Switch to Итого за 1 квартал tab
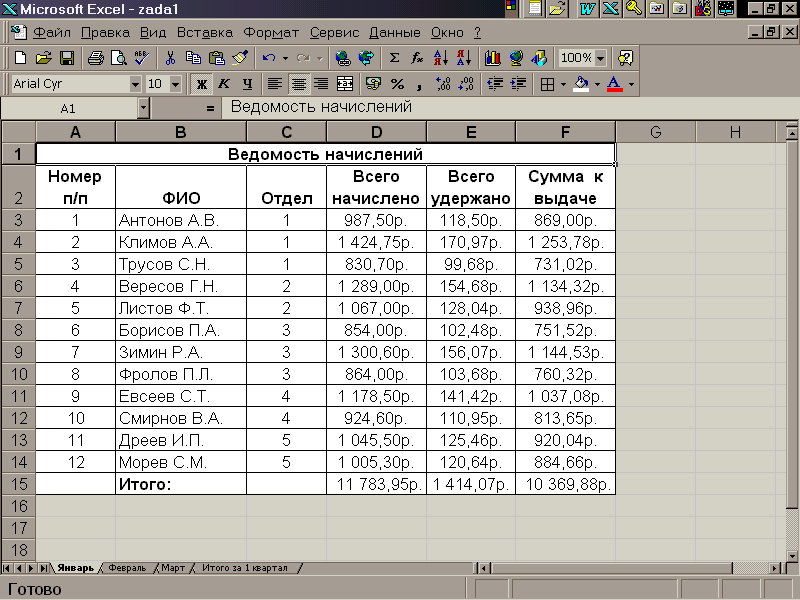This screenshot has height=600, width=800. click(245, 568)
